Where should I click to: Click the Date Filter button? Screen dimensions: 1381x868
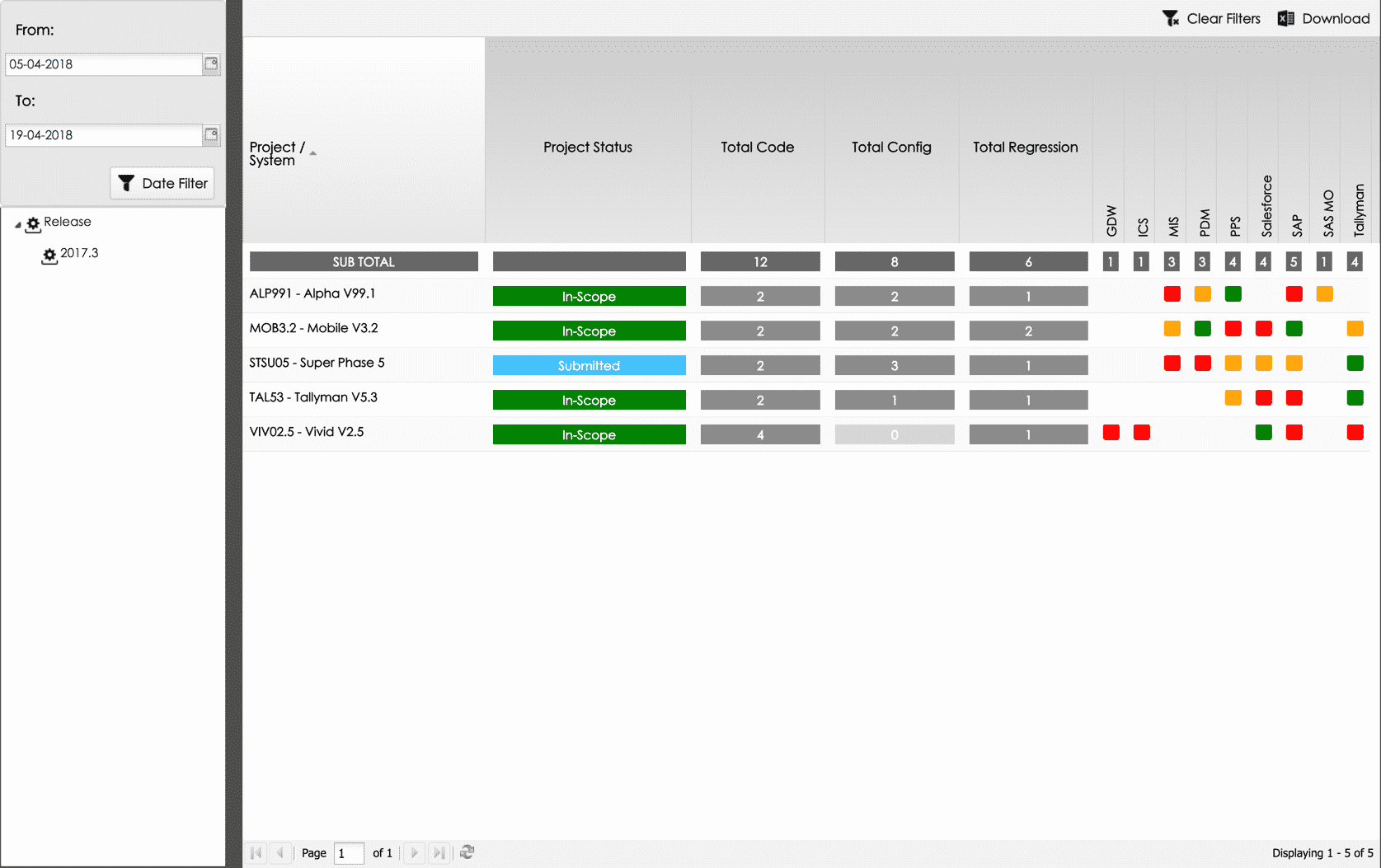(162, 183)
